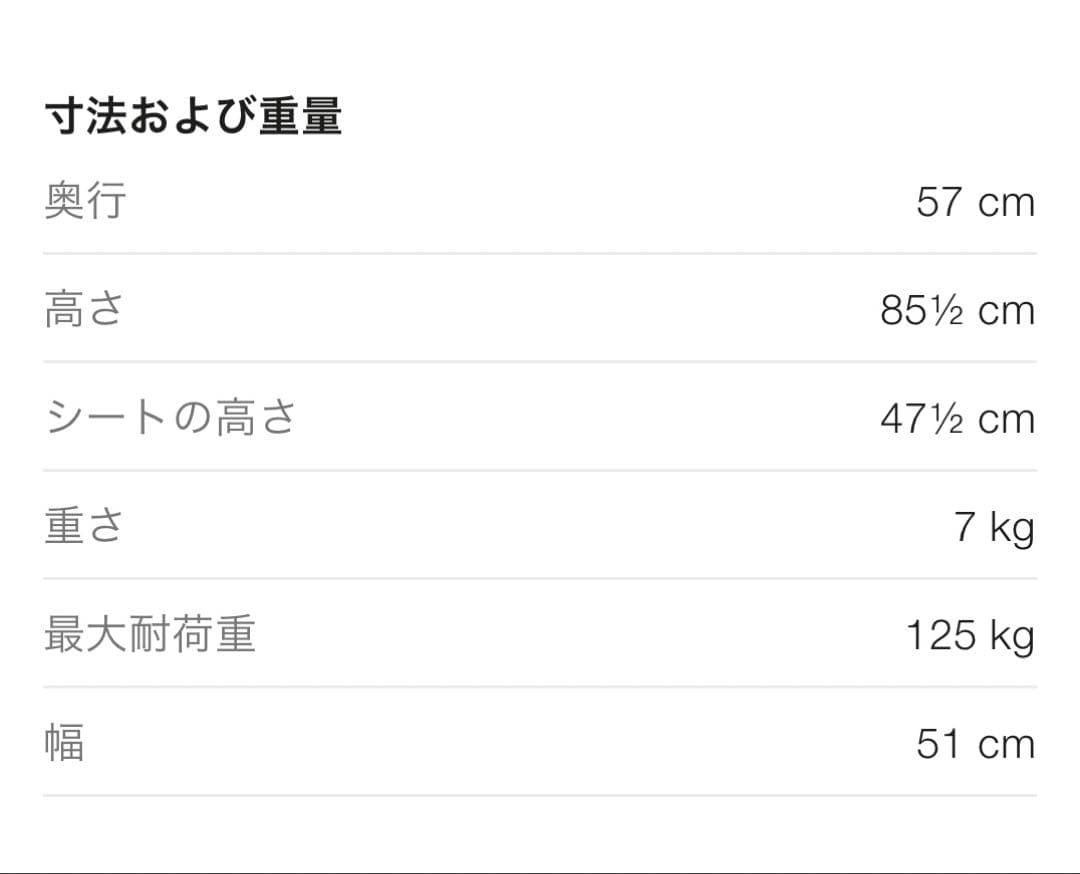
Task: Select the 7 kg weight value
Action: tap(994, 527)
